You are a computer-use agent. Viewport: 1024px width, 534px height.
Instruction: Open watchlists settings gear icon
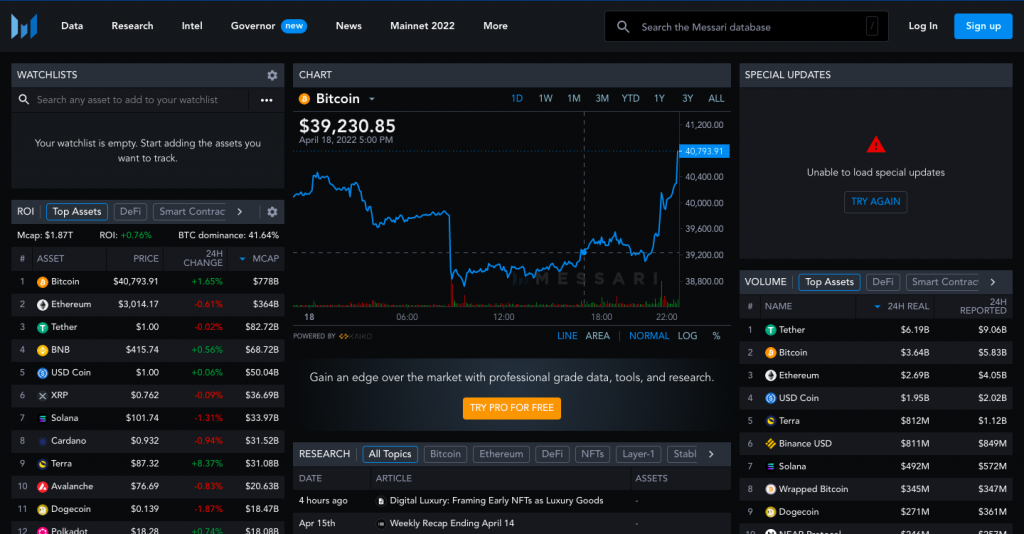272,75
